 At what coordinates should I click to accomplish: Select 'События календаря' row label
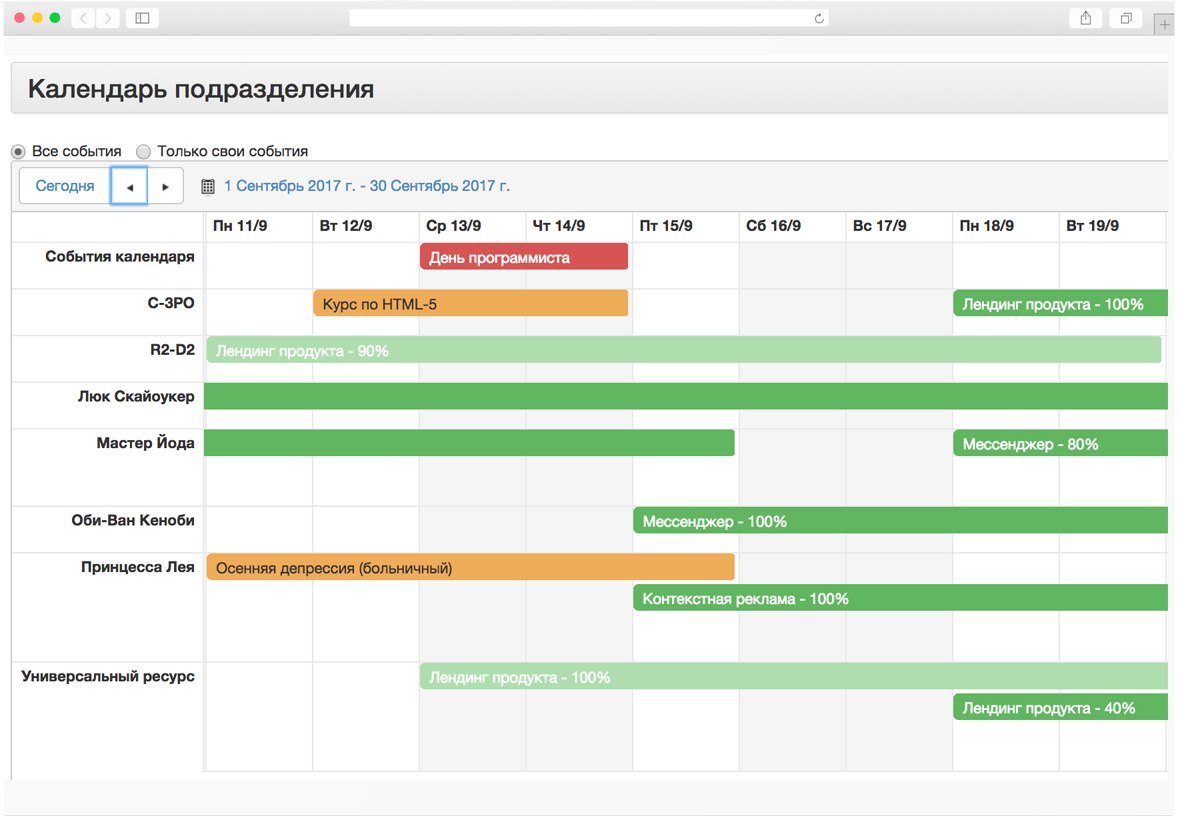point(120,257)
